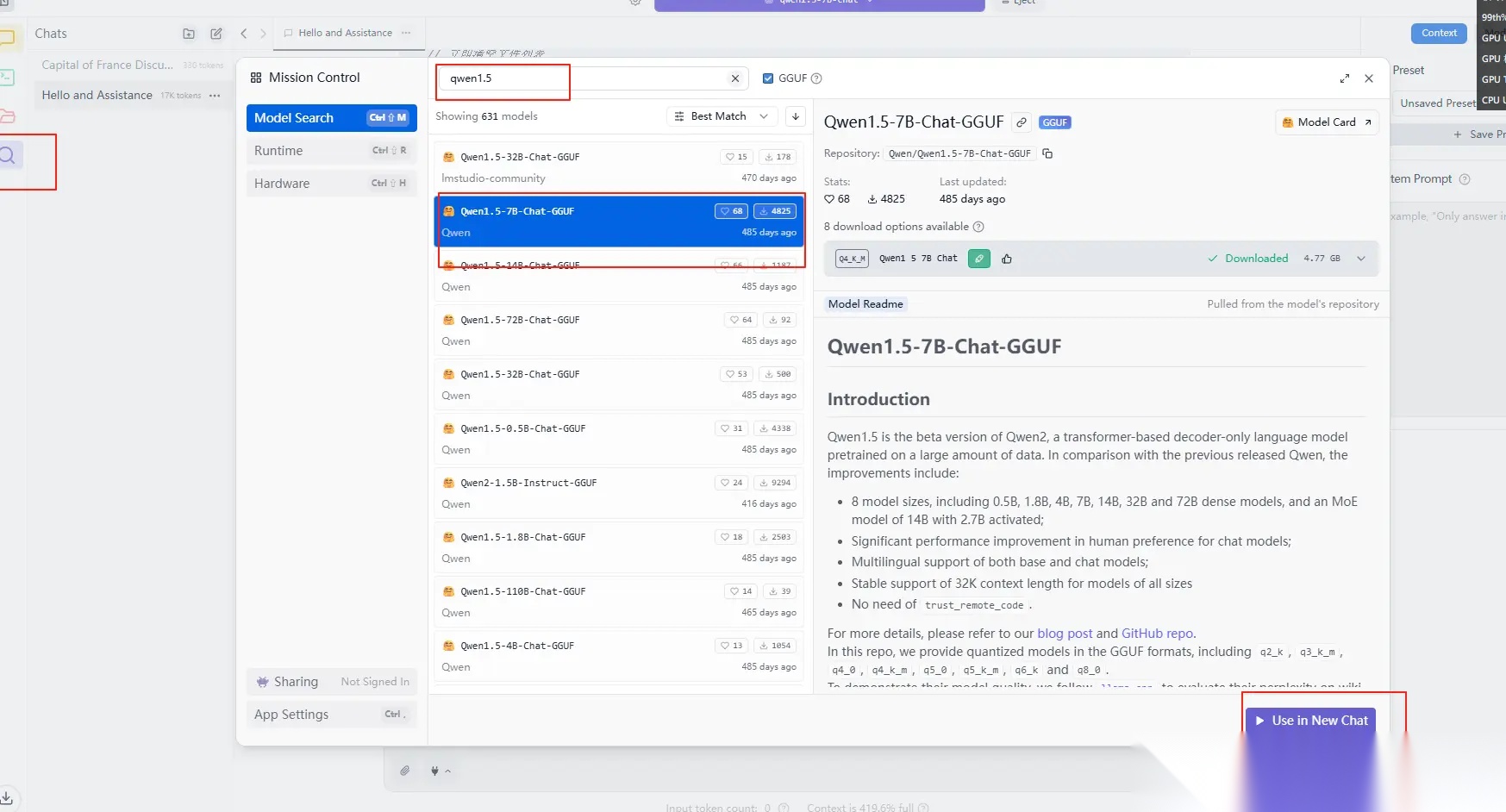The height and width of the screenshot is (812, 1506).
Task: Go forward with the right arrow
Action: pos(263,34)
